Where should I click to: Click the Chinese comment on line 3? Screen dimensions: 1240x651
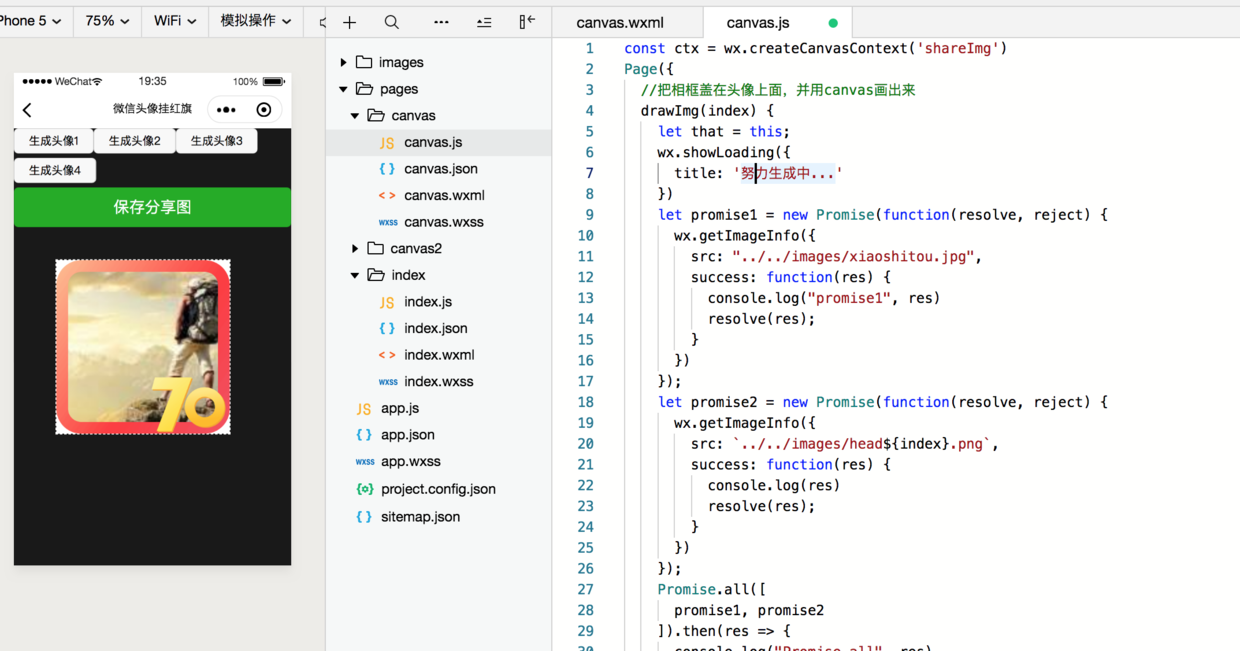tap(778, 90)
